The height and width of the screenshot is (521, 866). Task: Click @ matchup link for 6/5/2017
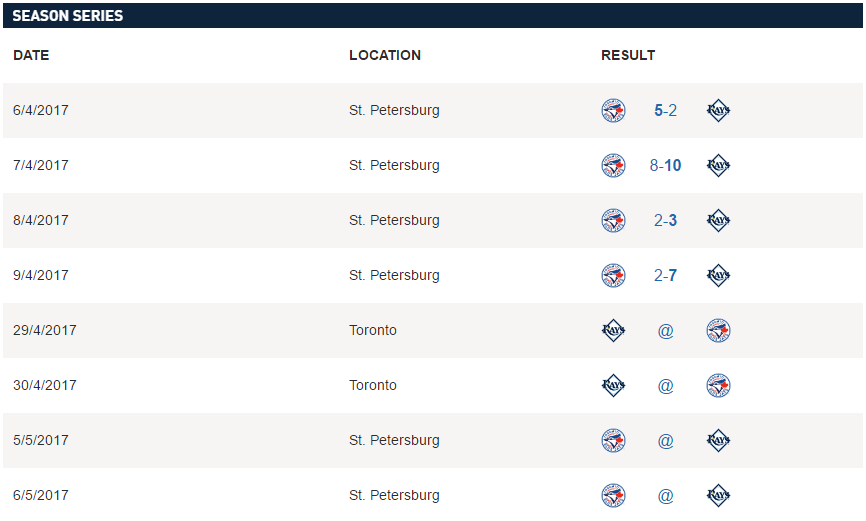(665, 496)
